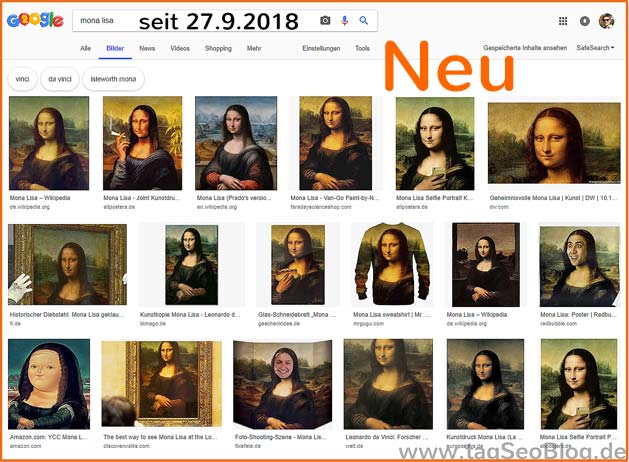Expand the SafeSearch dropdown
The width and height of the screenshot is (629, 462).
(595, 48)
